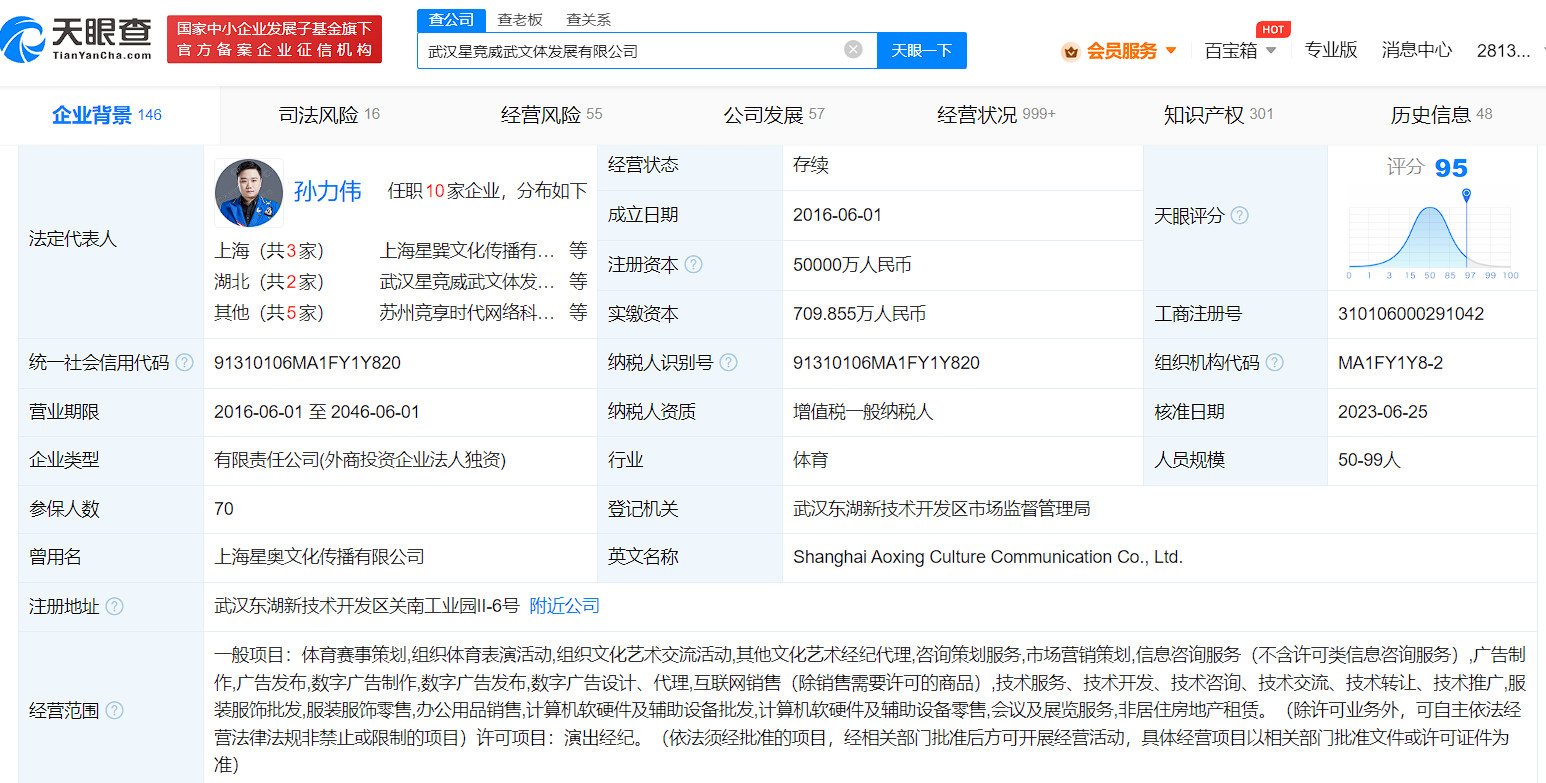Open help icon next to 注册地址
This screenshot has width=1546, height=783.
click(x=114, y=607)
